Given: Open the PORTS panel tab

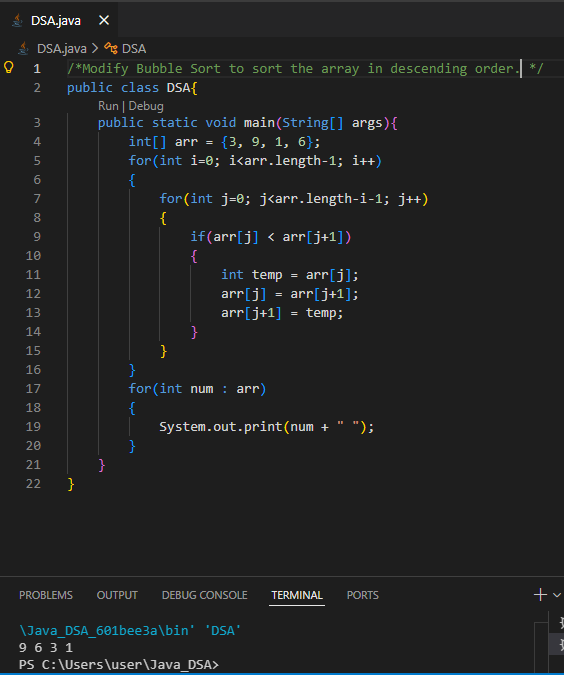Looking at the screenshot, I should [363, 595].
